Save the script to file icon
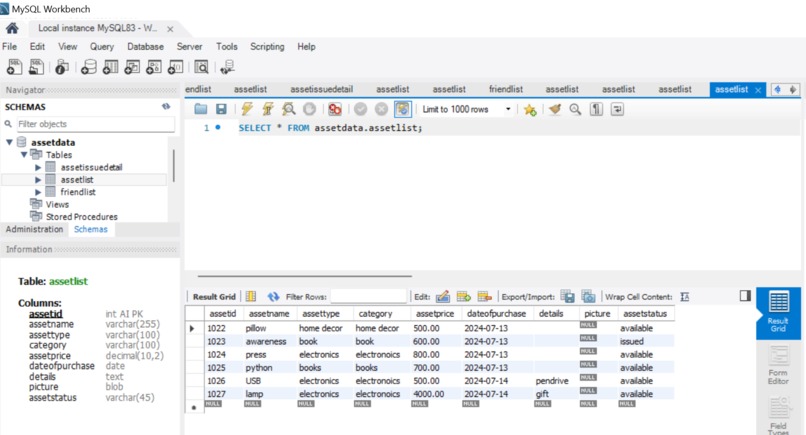The width and height of the screenshot is (806, 435). tap(221, 109)
